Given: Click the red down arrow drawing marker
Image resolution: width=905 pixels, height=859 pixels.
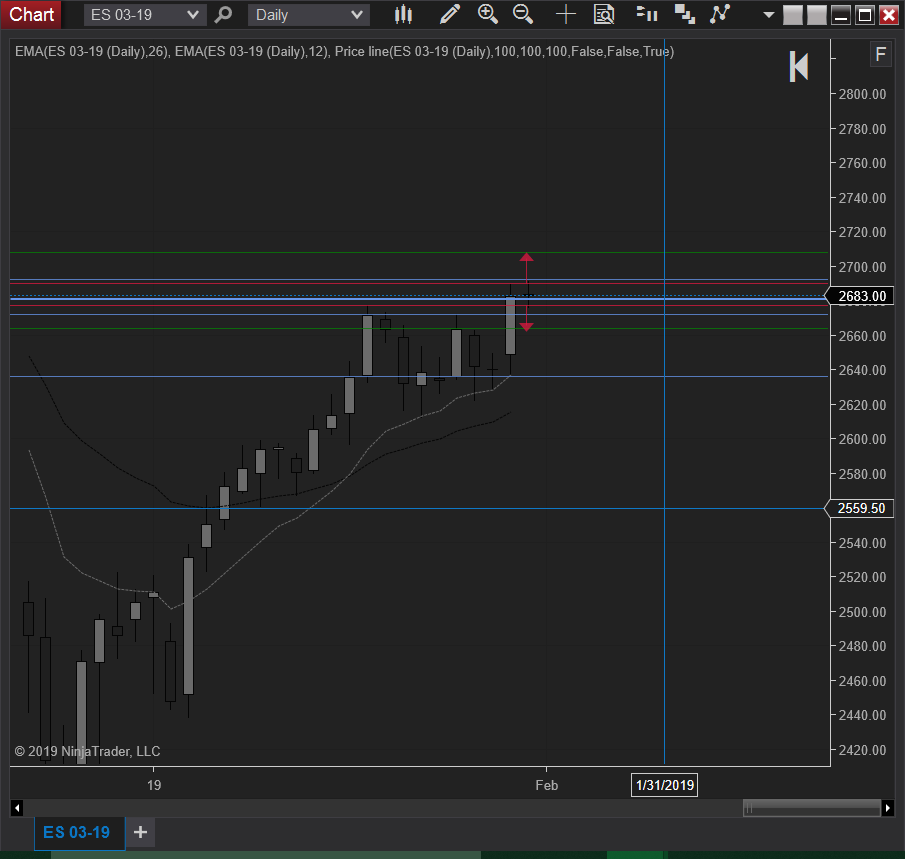Looking at the screenshot, I should coord(526,327).
